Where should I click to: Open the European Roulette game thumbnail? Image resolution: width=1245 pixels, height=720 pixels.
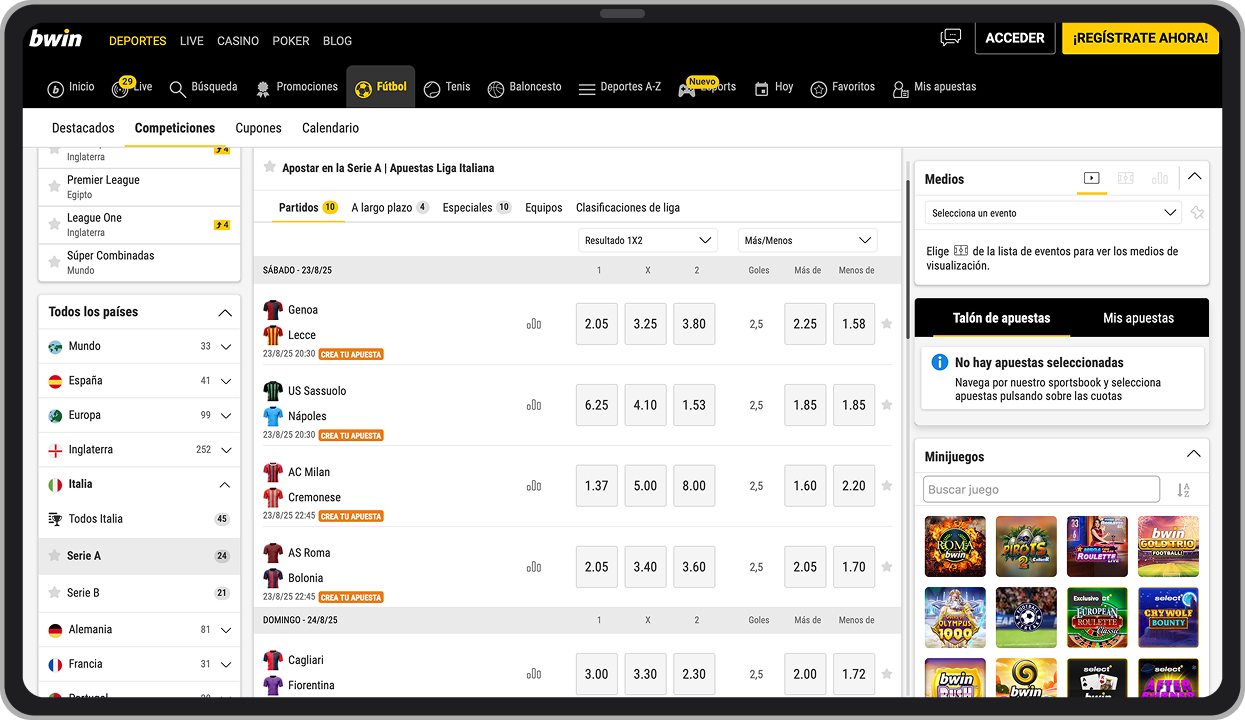(x=1097, y=618)
